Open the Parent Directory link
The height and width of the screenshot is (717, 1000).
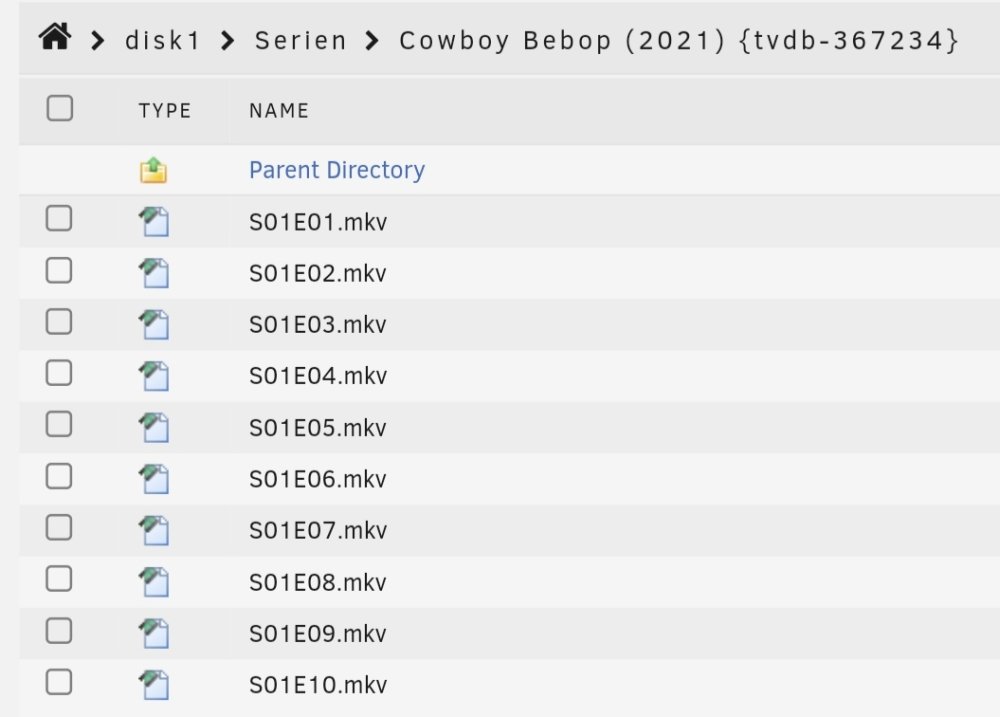pyautogui.click(x=337, y=170)
